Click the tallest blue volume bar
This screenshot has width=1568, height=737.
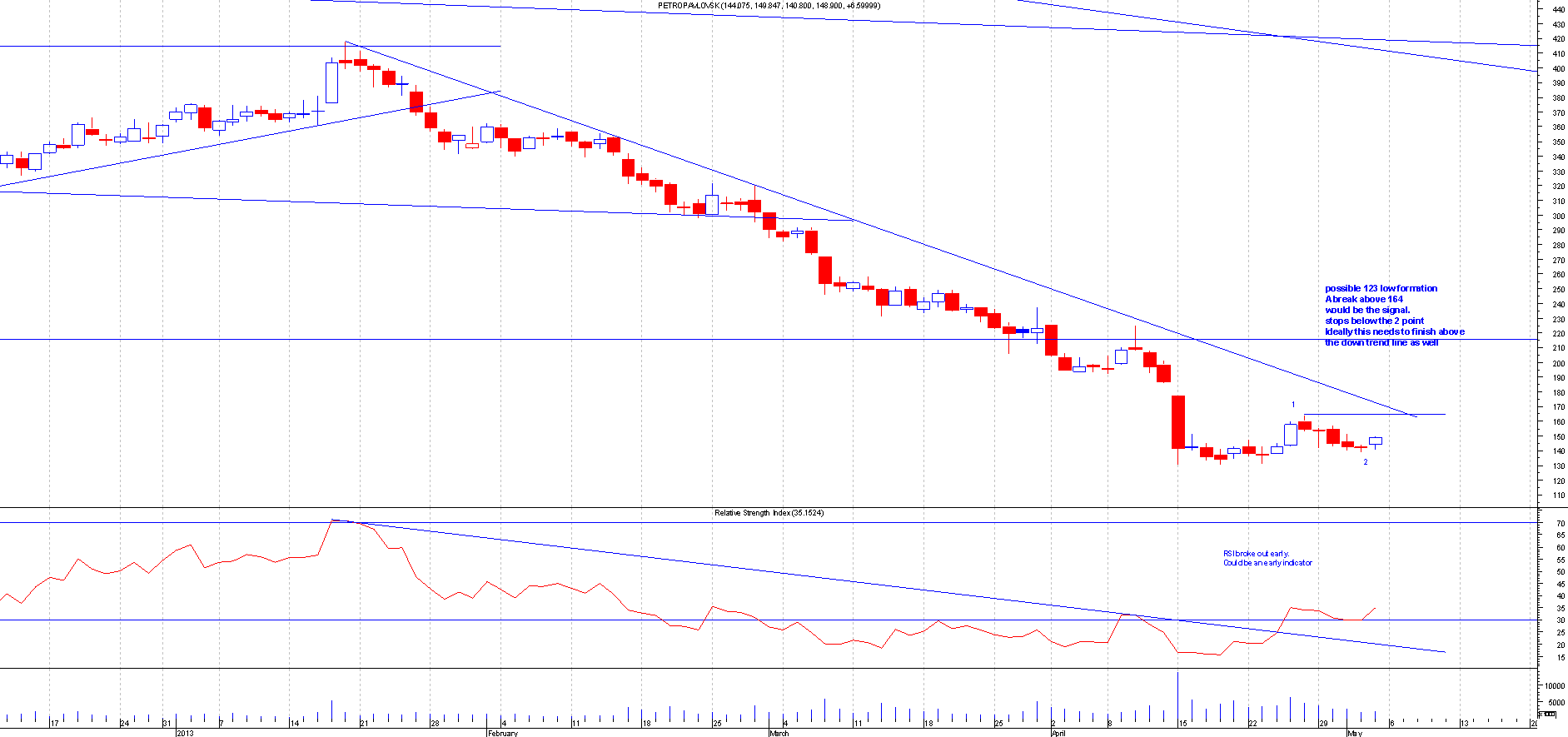(1178, 697)
